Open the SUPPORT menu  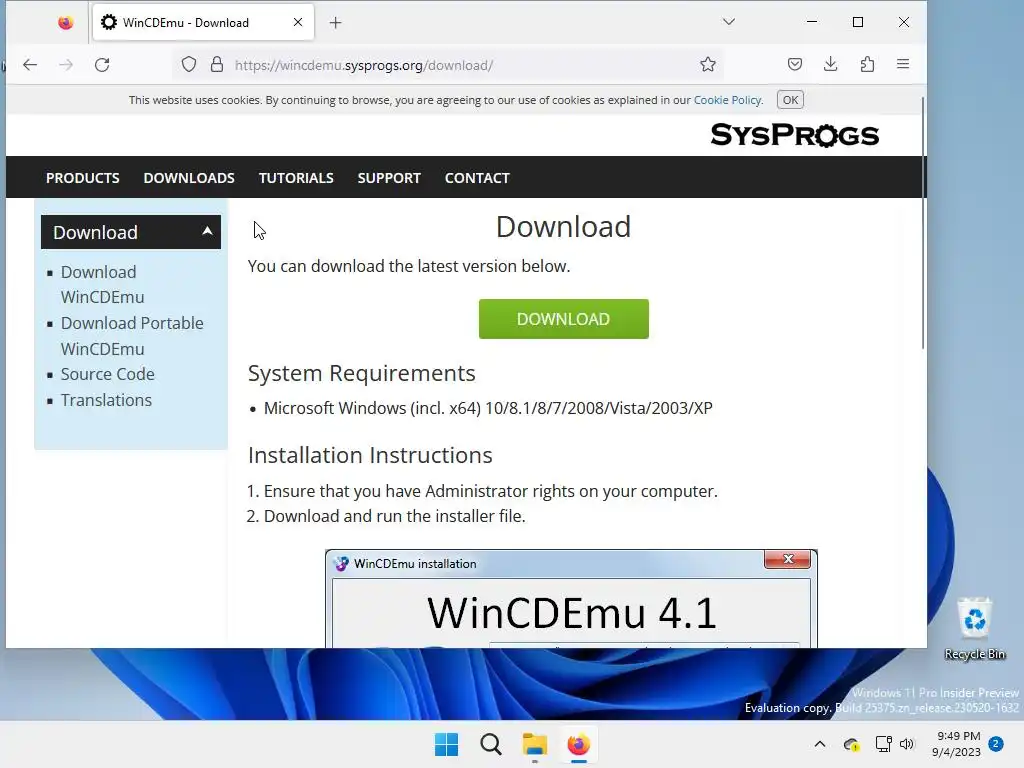pyautogui.click(x=389, y=178)
